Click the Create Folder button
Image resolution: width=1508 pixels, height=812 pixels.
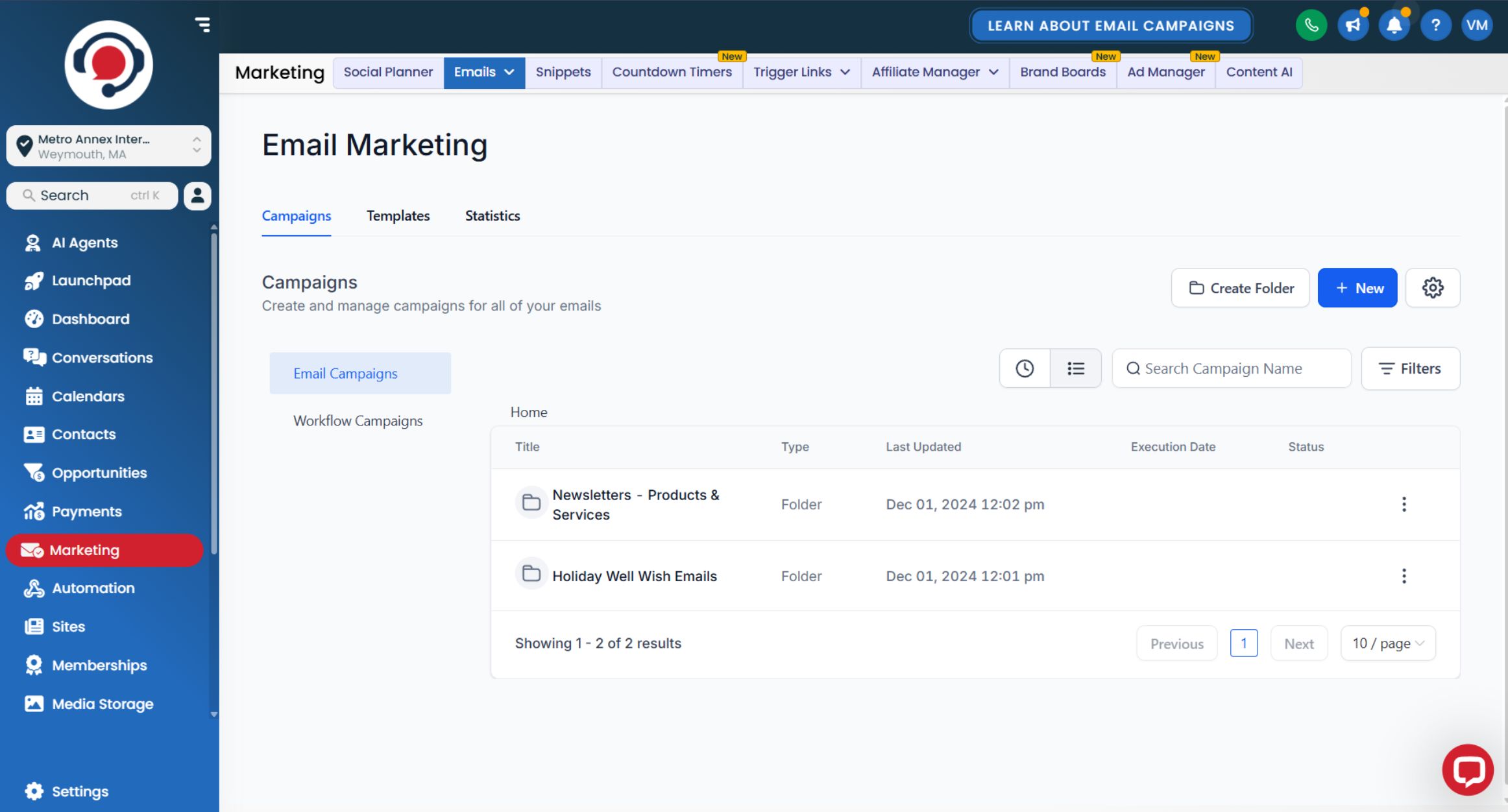click(1240, 287)
